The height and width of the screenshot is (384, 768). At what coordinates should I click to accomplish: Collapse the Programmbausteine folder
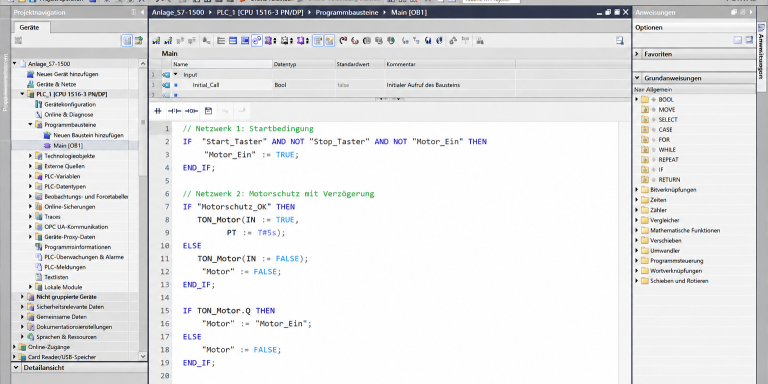(30, 124)
